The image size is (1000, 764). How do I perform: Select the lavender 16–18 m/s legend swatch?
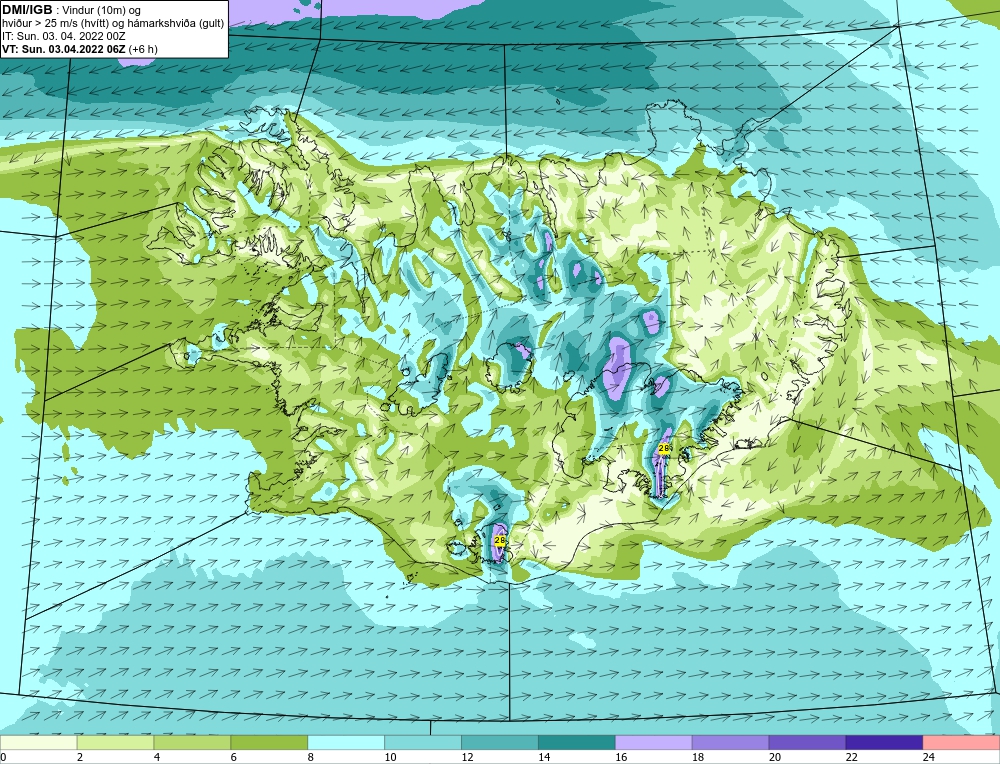click(x=654, y=743)
